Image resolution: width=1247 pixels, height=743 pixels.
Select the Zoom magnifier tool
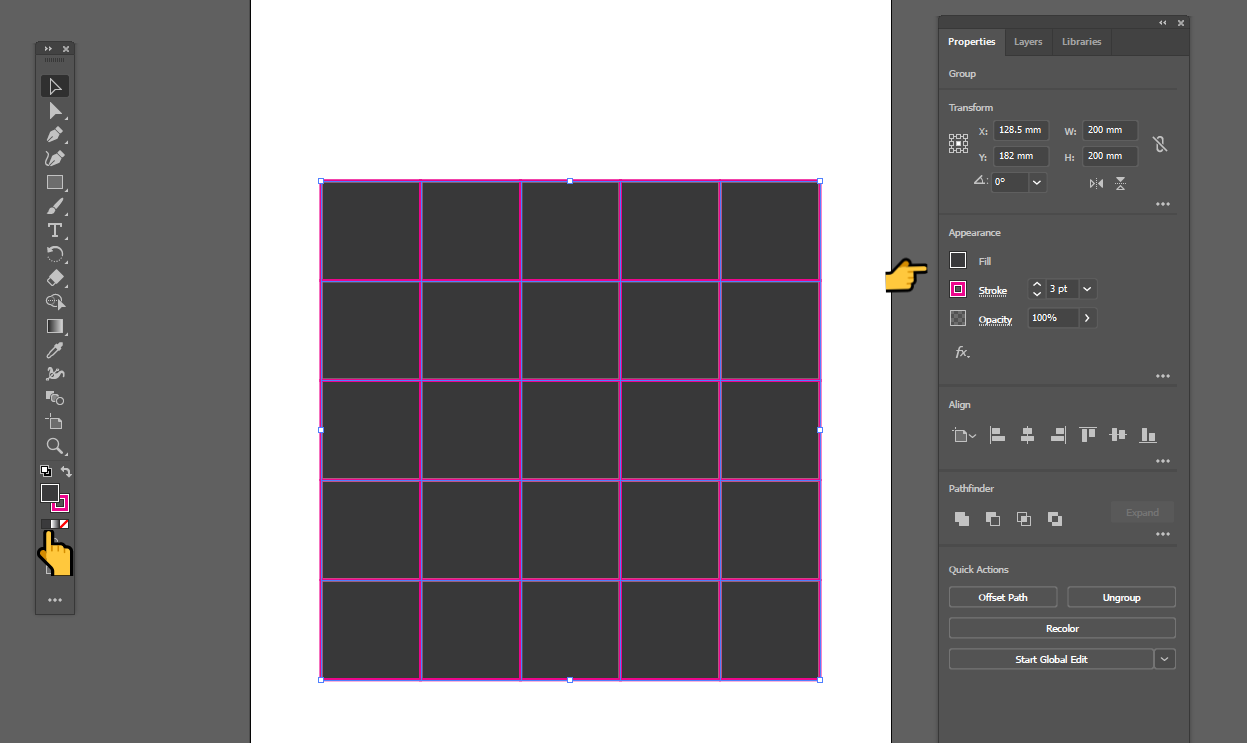click(55, 446)
